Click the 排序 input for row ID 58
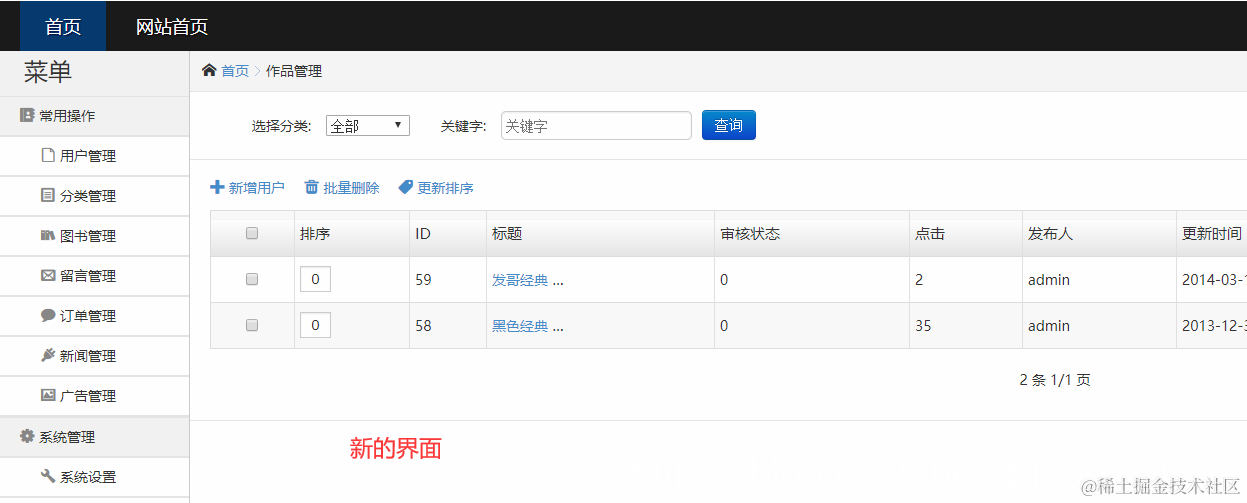Viewport: 1247px width, 503px height. [315, 325]
